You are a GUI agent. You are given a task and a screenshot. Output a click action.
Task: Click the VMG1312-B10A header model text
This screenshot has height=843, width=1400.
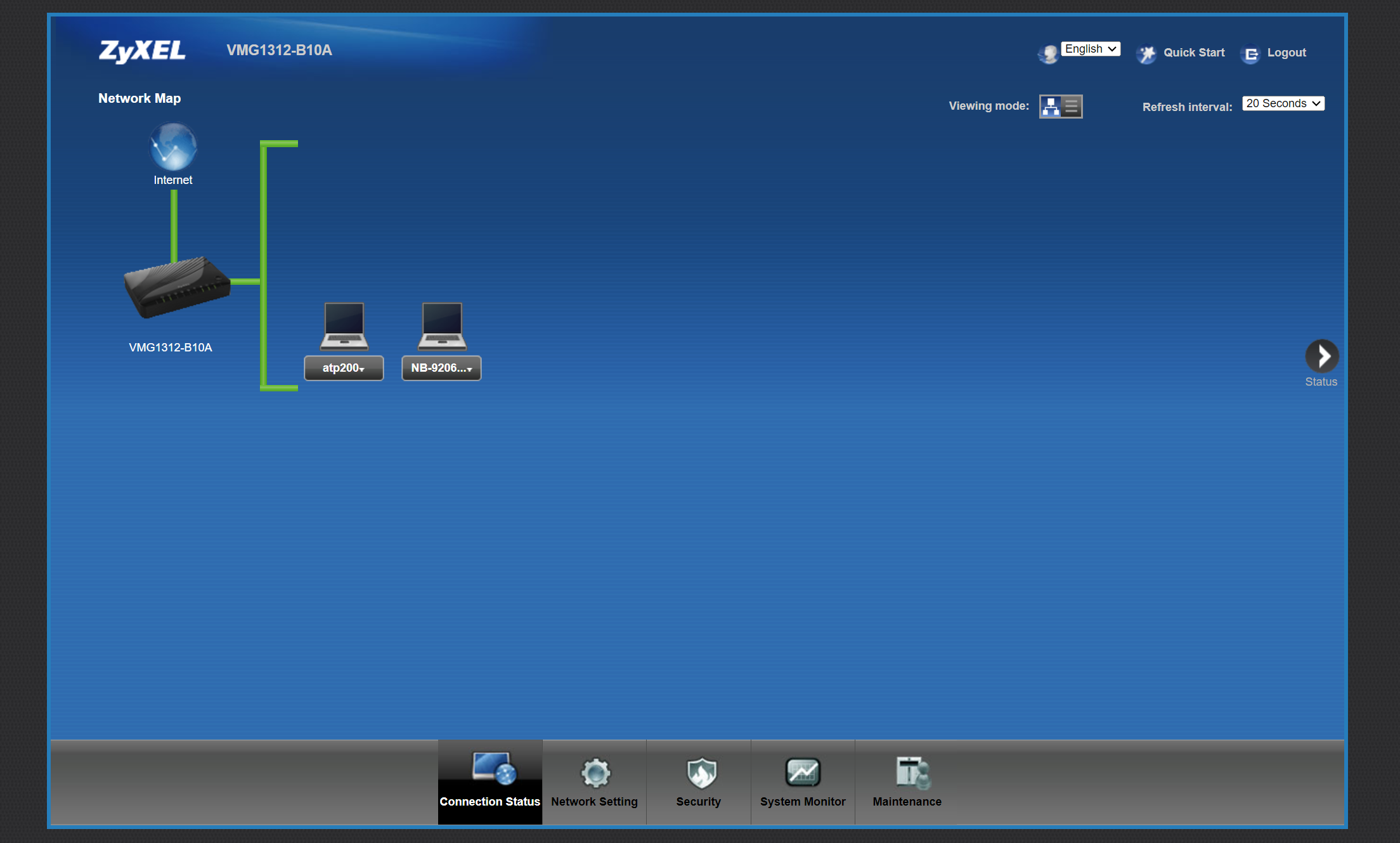(279, 50)
